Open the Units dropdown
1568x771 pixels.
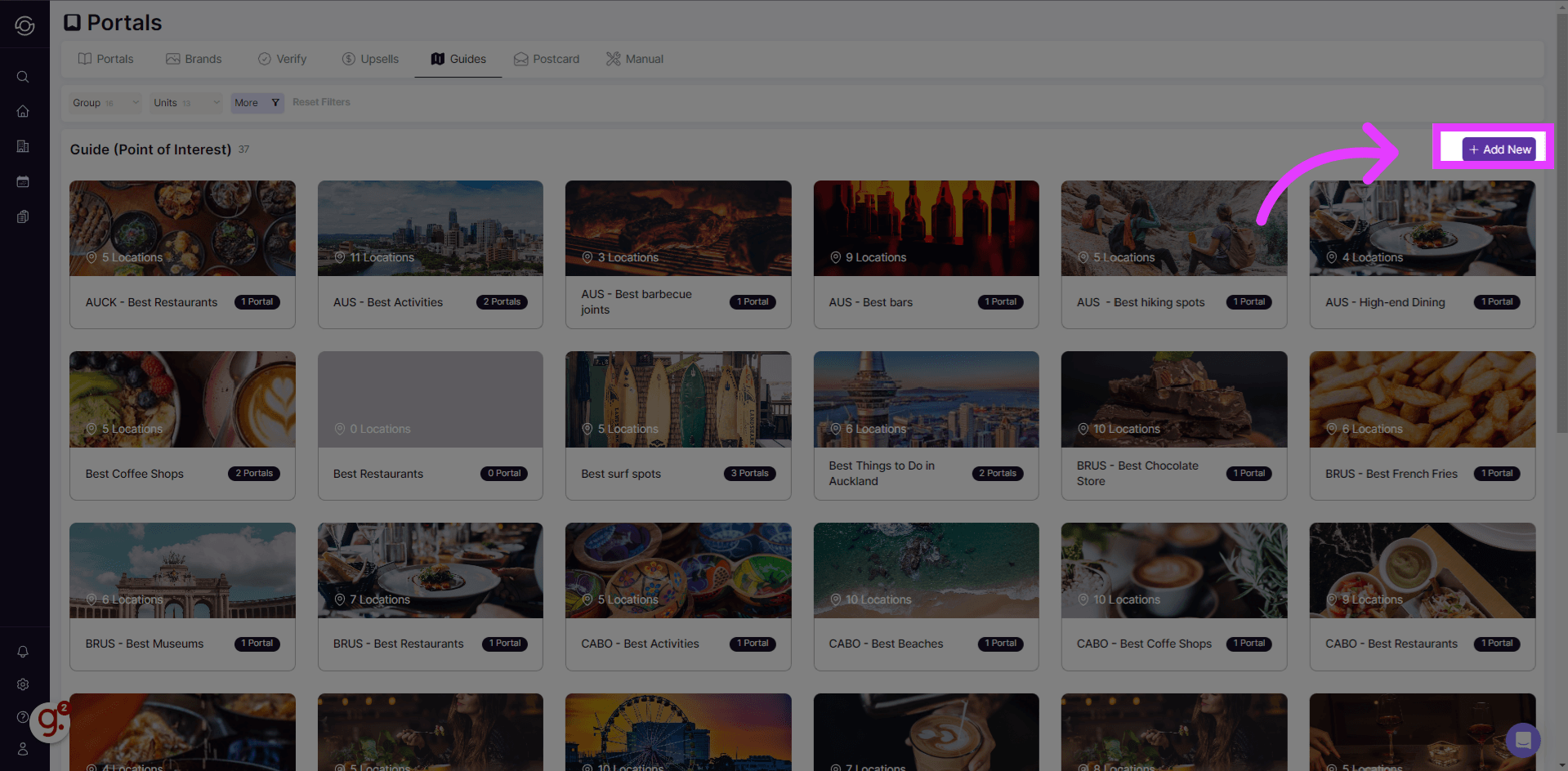pyautogui.click(x=184, y=102)
